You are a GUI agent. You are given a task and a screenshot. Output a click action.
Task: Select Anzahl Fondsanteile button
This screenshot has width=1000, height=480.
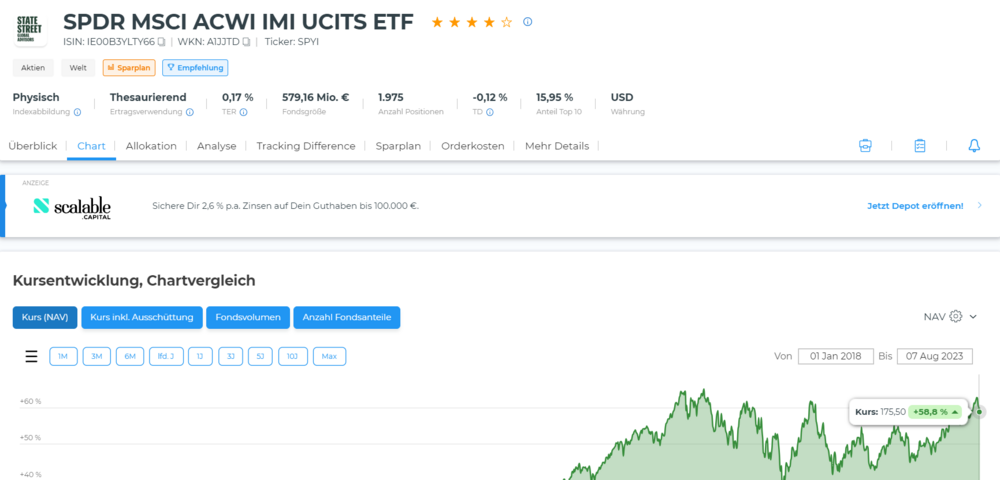347,317
